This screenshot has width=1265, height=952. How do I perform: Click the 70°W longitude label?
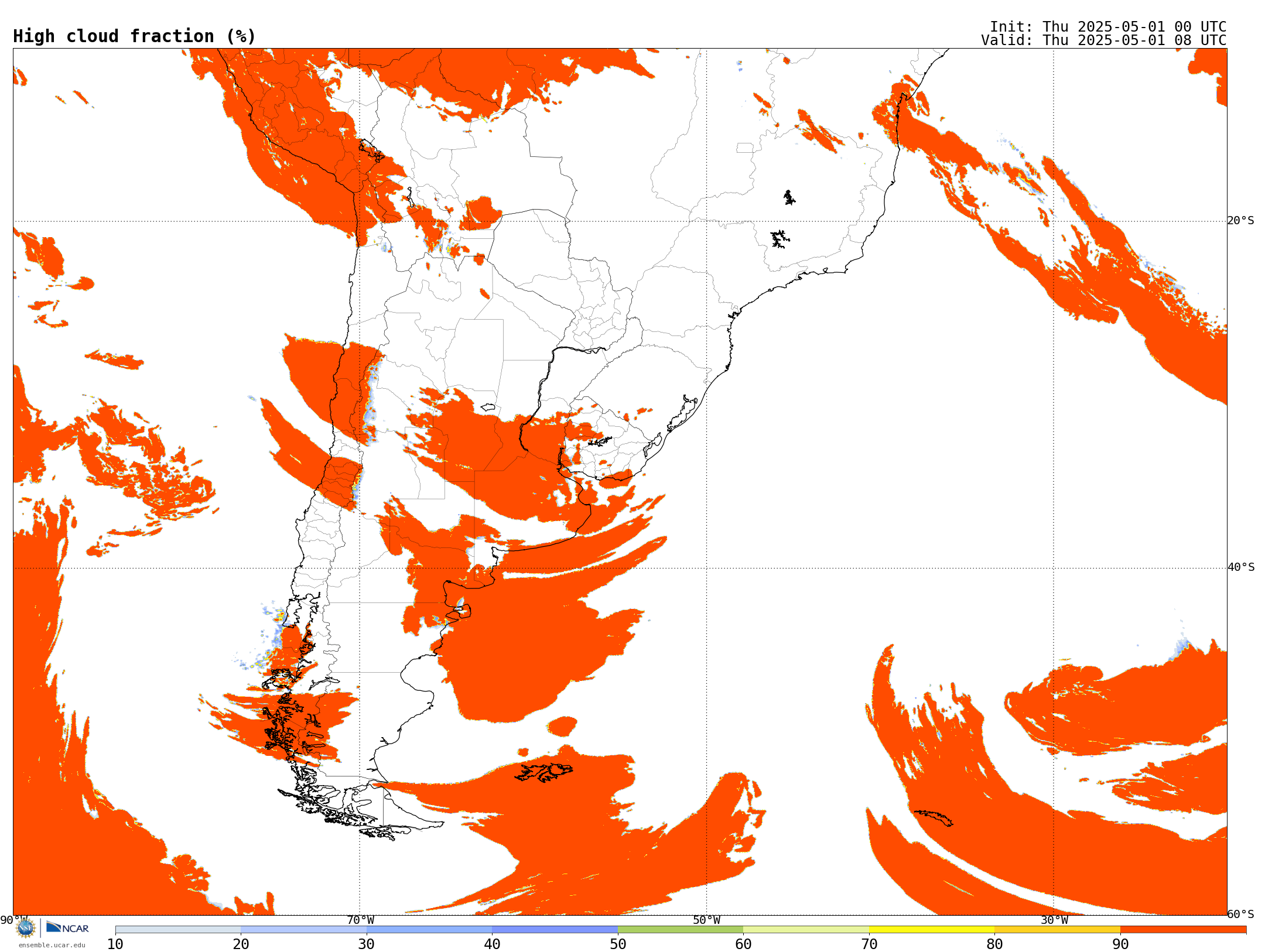point(360,920)
